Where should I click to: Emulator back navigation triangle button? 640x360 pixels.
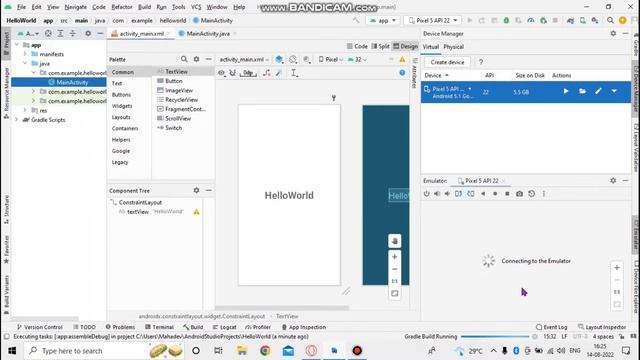483,194
